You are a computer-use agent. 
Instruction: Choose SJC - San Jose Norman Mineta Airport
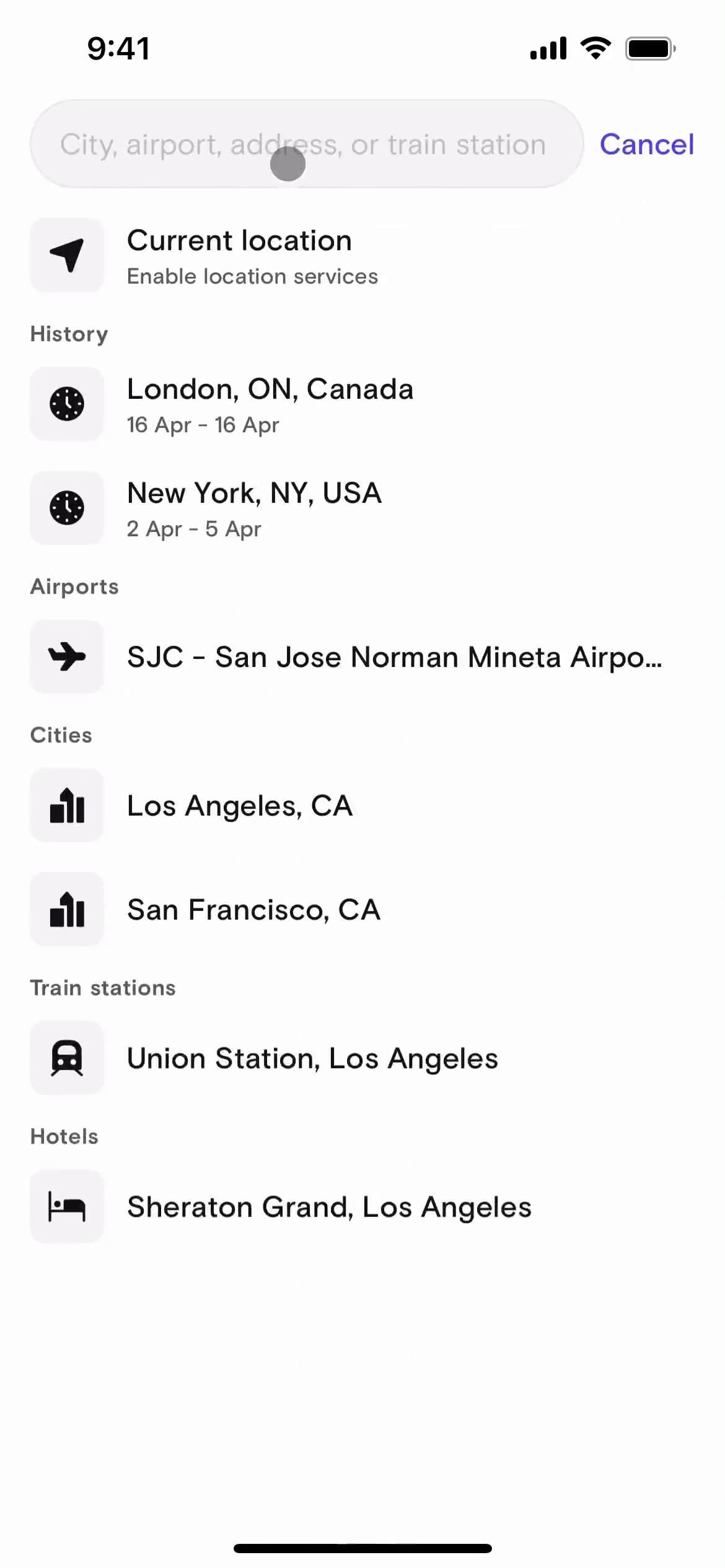coord(394,657)
